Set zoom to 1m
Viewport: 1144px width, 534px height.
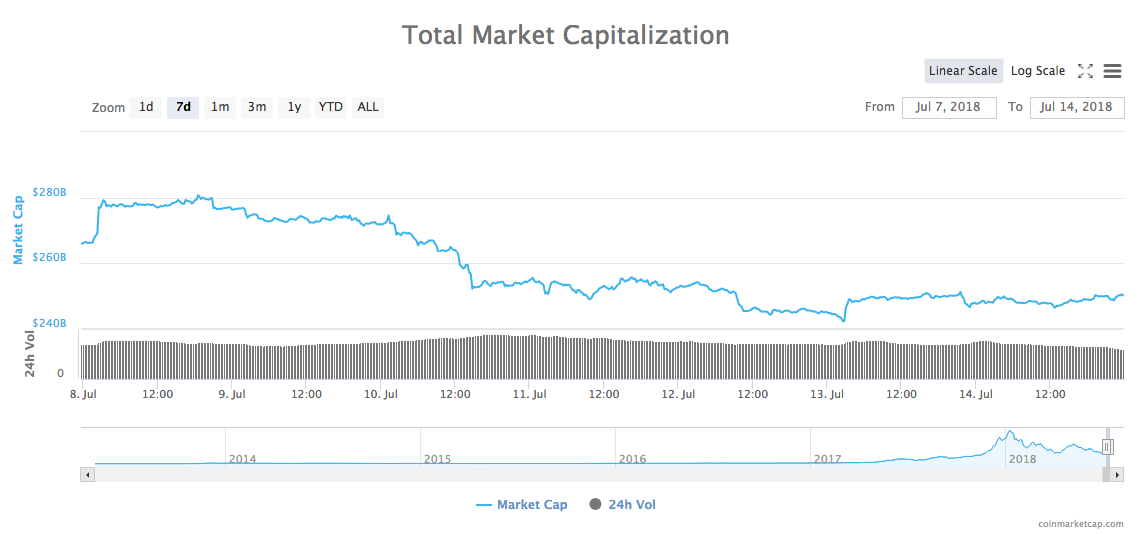pyautogui.click(x=220, y=107)
